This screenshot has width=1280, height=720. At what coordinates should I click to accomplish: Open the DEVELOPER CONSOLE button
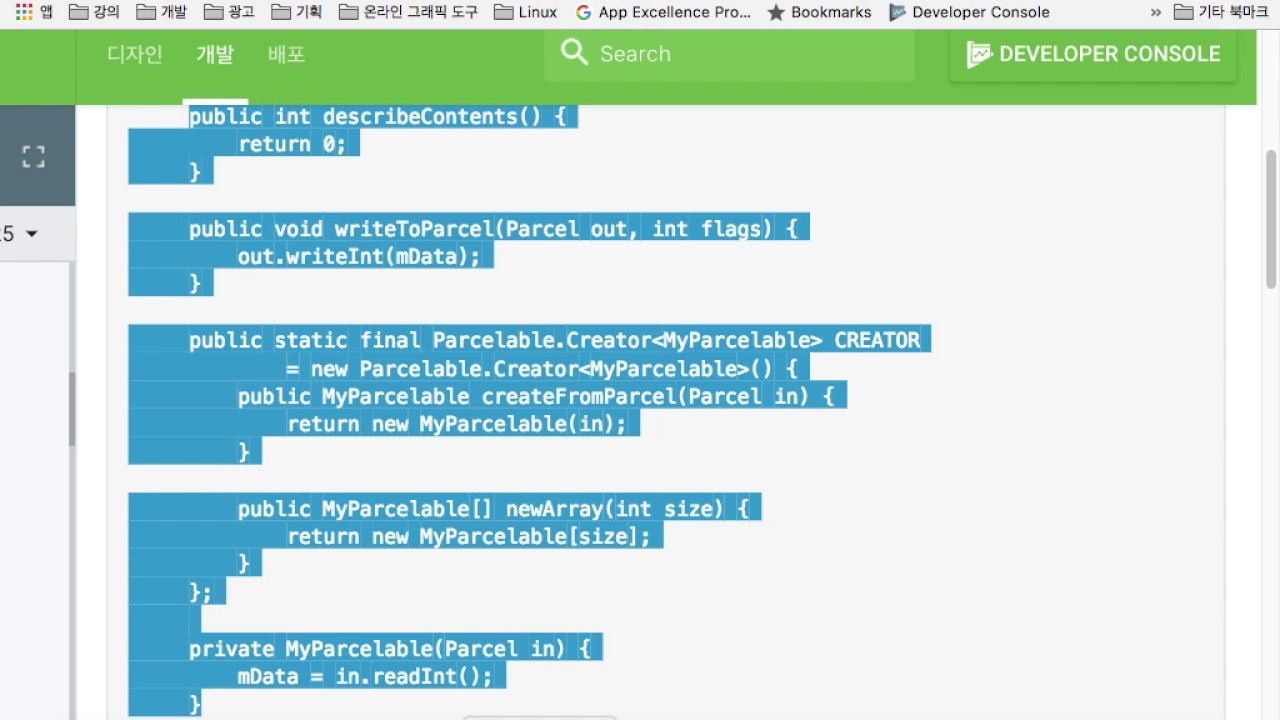click(x=1093, y=54)
